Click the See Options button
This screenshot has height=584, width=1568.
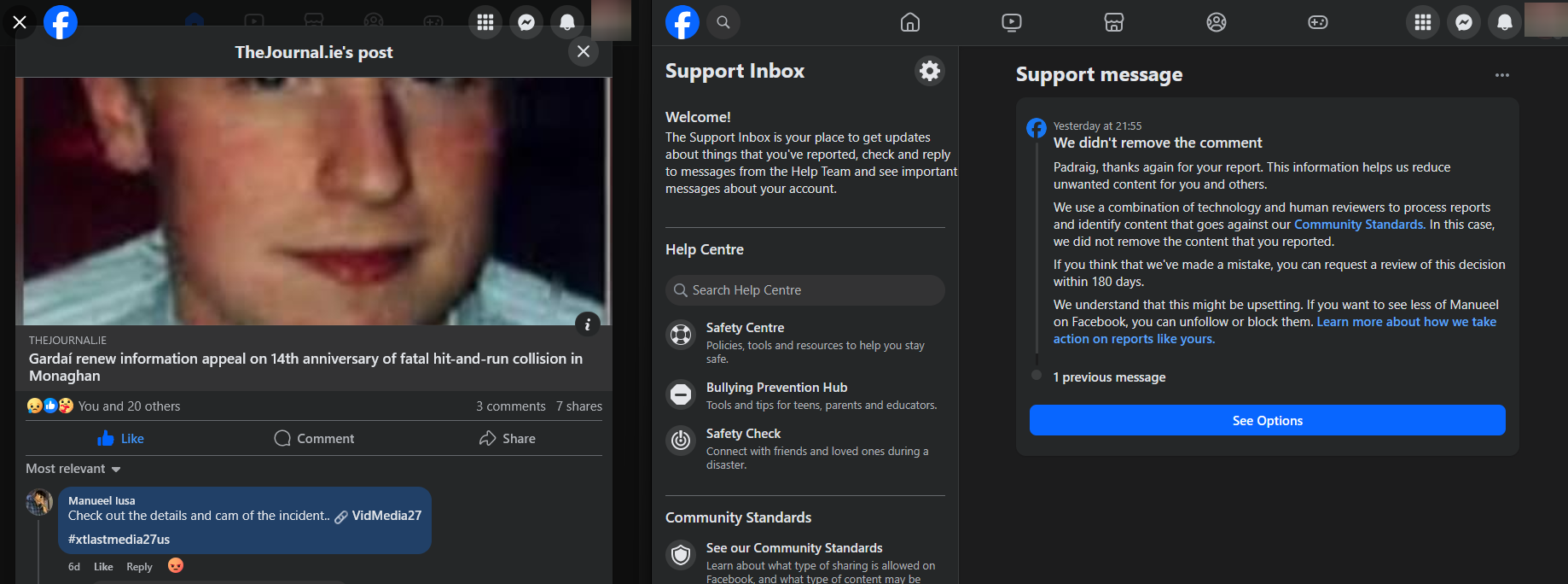[1267, 420]
